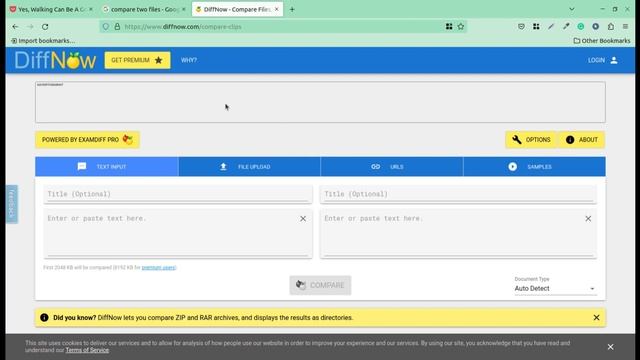Screen dimensions: 640x360
Task: Bookmark this page with the star
Action: click(x=461, y=27)
